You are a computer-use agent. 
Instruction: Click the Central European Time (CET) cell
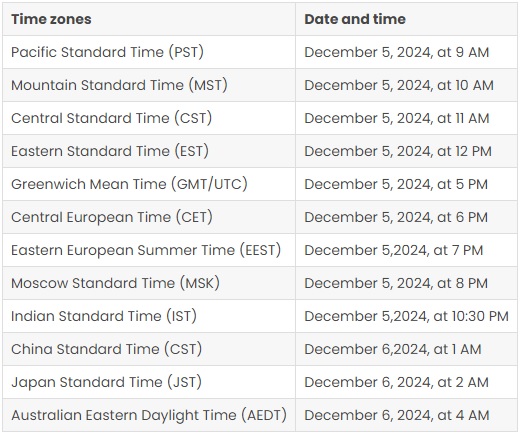(x=149, y=217)
